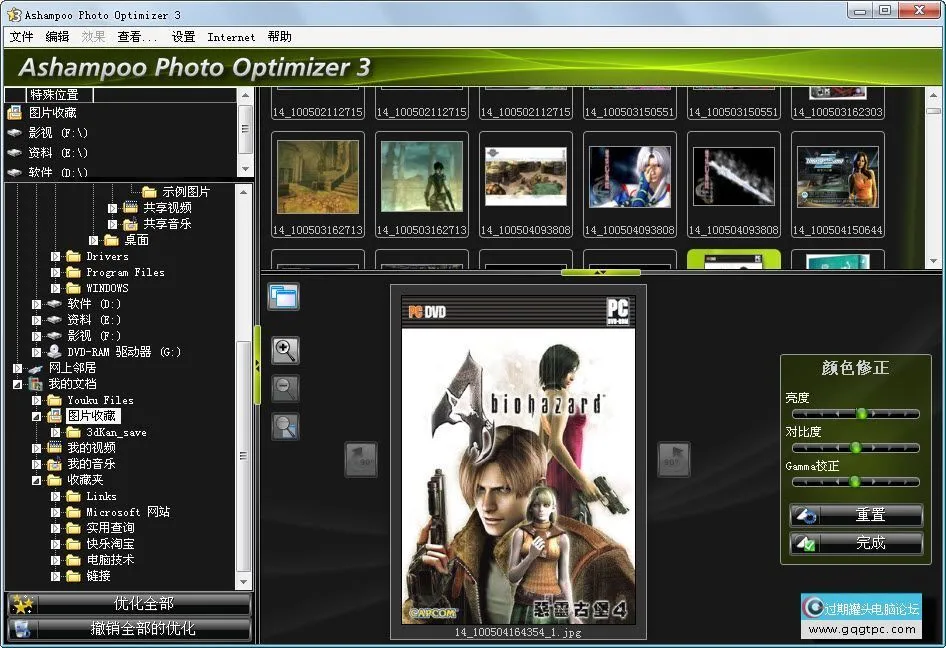Expand the Program Files folder node
The width and height of the screenshot is (946, 648).
click(56, 272)
